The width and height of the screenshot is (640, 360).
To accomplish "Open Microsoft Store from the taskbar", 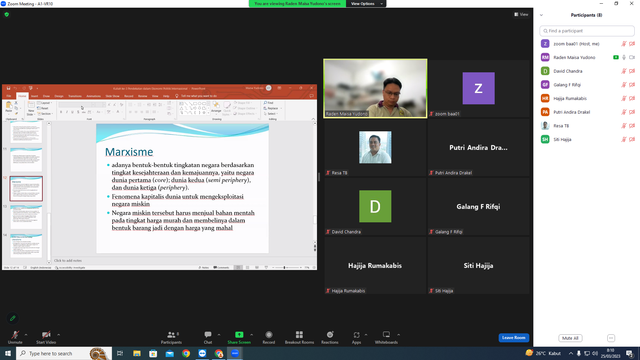I will pos(153,353).
